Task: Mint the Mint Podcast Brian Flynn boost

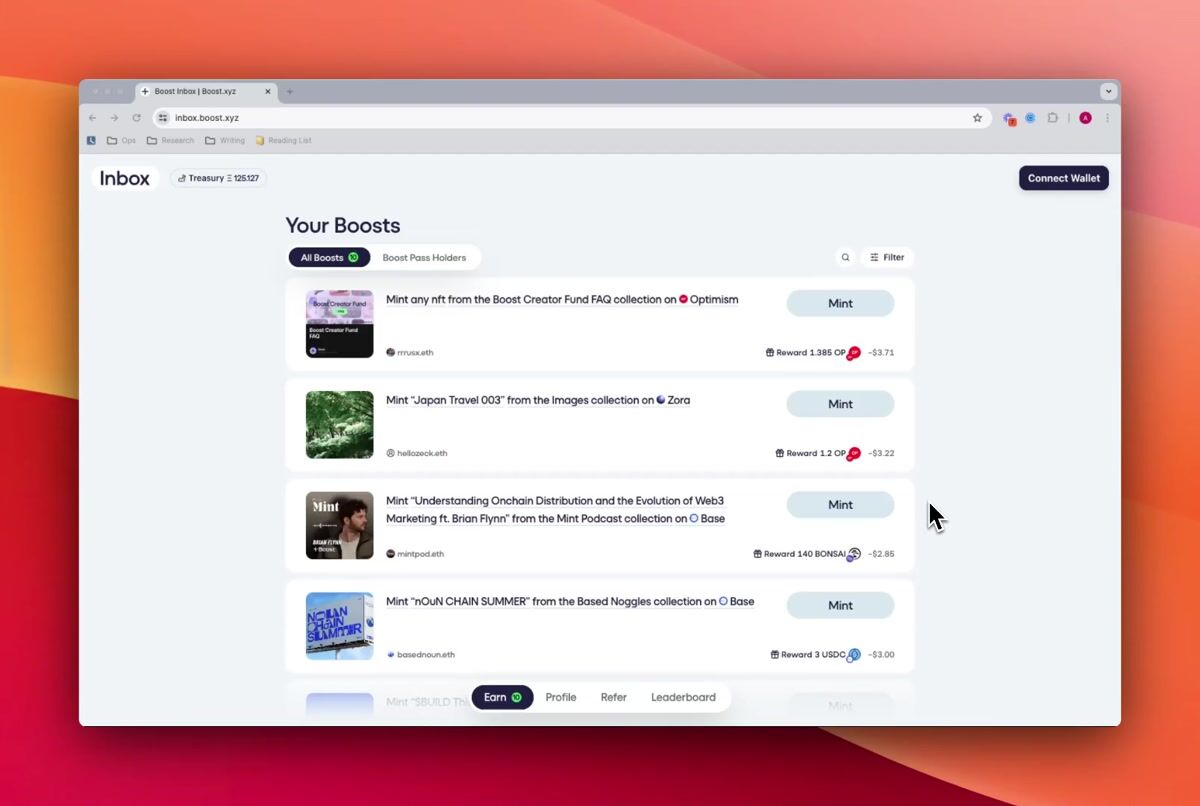Action: (840, 505)
